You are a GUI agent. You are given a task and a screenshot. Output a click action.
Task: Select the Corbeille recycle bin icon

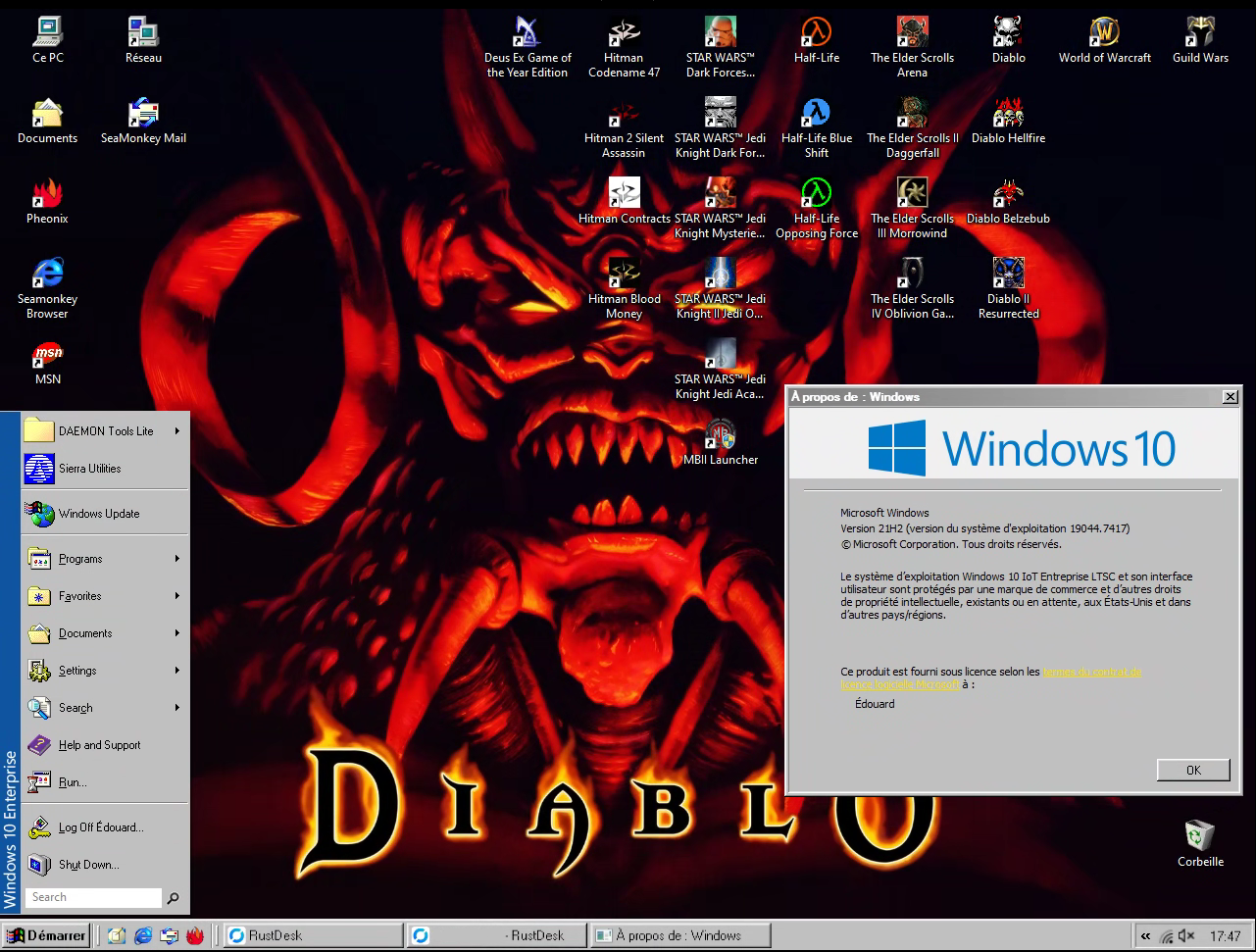[1200, 844]
